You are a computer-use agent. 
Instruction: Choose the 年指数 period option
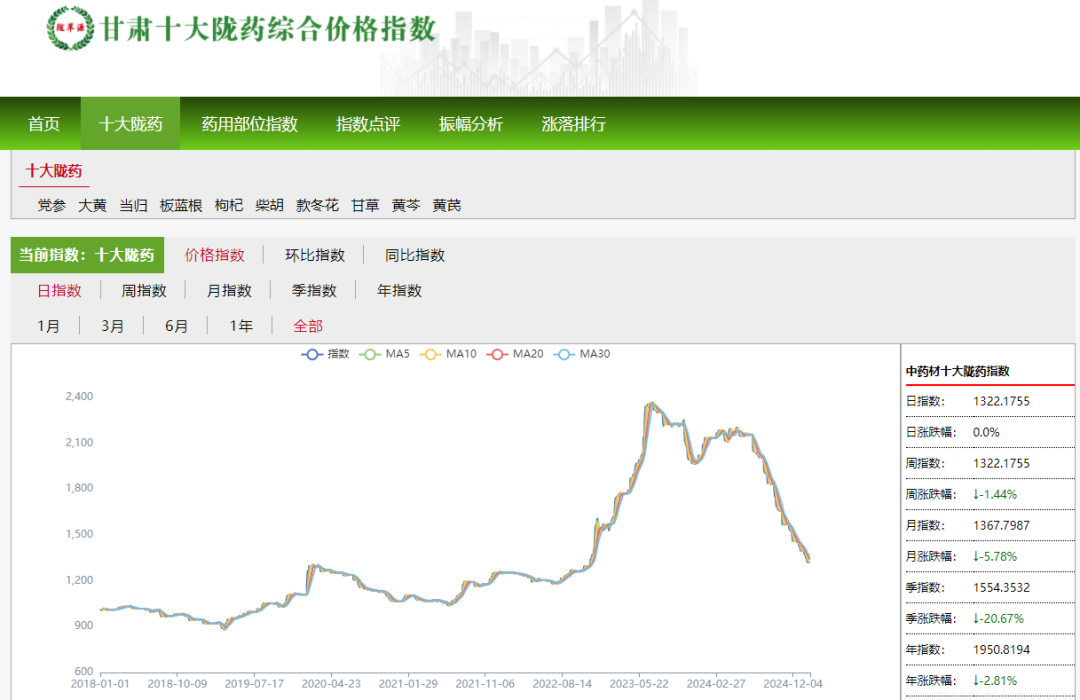pyautogui.click(x=399, y=290)
